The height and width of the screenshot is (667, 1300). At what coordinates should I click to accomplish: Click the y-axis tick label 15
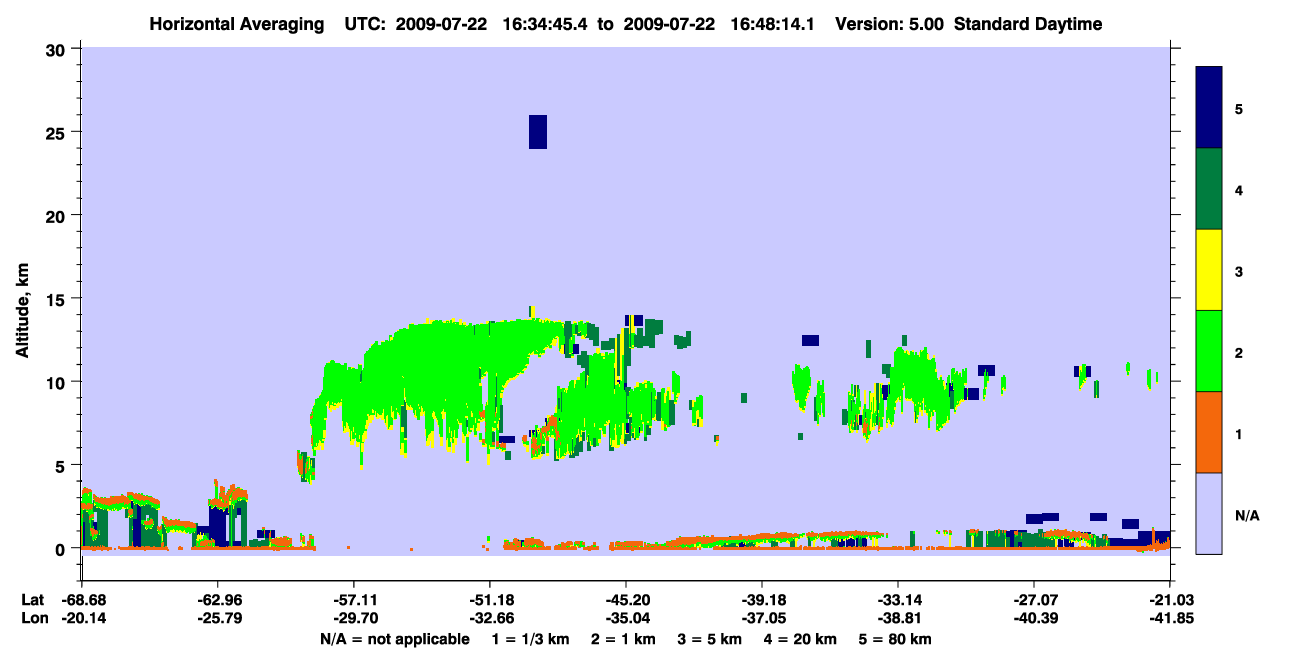pyautogui.click(x=58, y=299)
